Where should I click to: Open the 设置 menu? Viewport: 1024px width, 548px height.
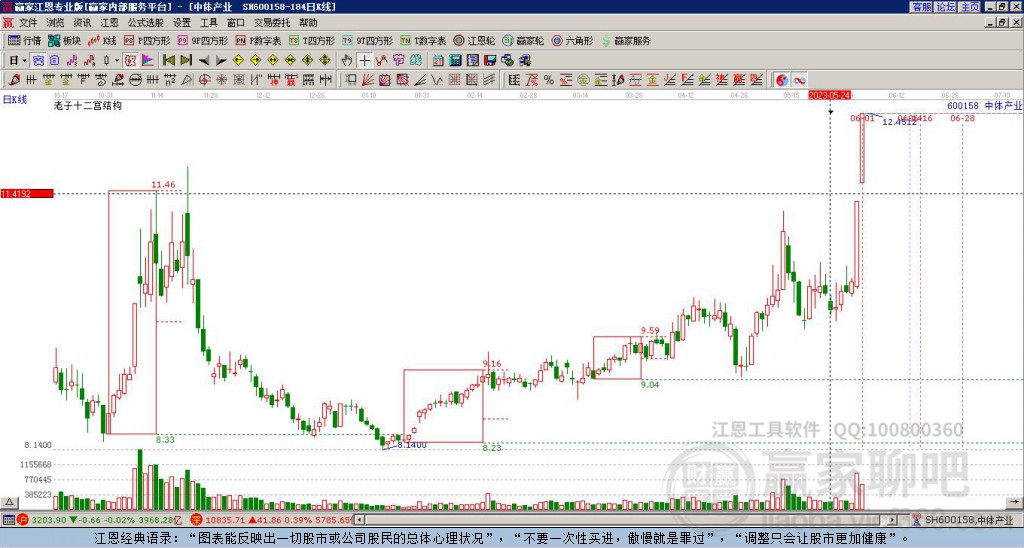pyautogui.click(x=182, y=23)
